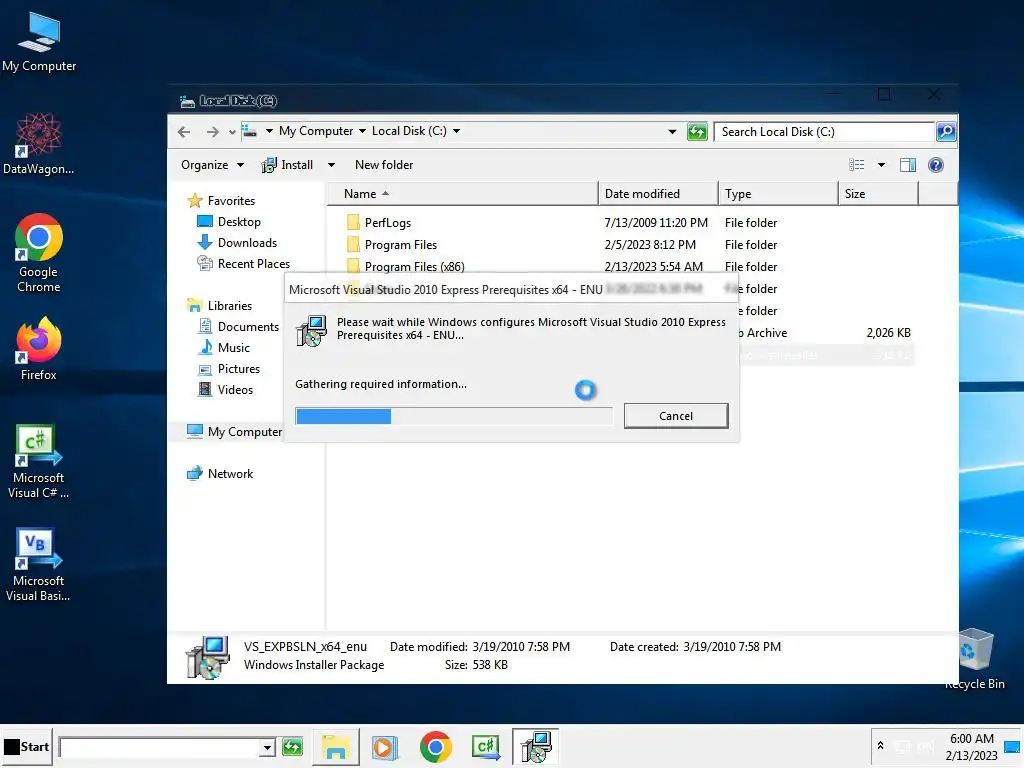Open Microsoft Visual Basic desktop shortcut

pyautogui.click(x=39, y=564)
